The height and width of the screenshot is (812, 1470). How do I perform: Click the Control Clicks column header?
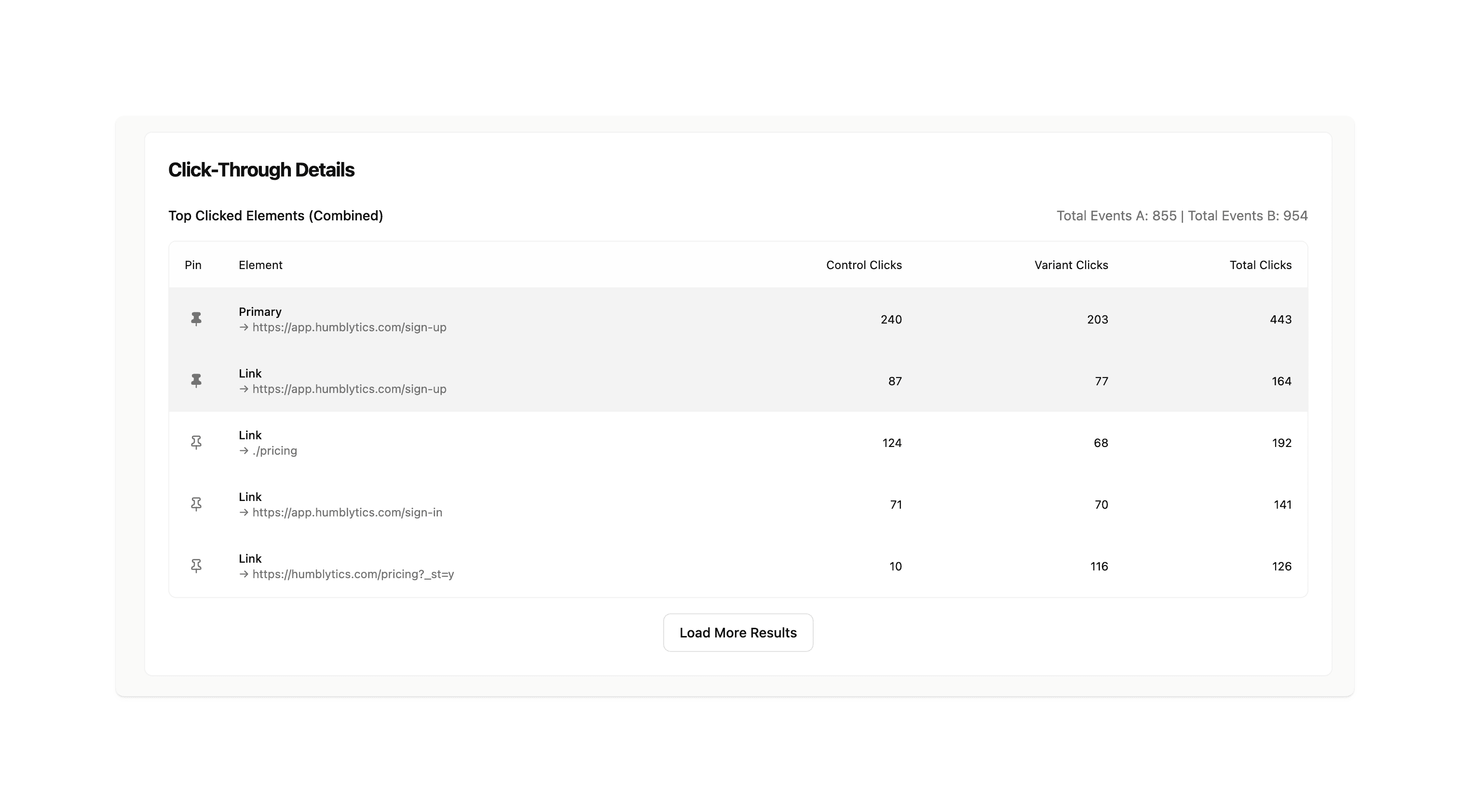click(863, 265)
